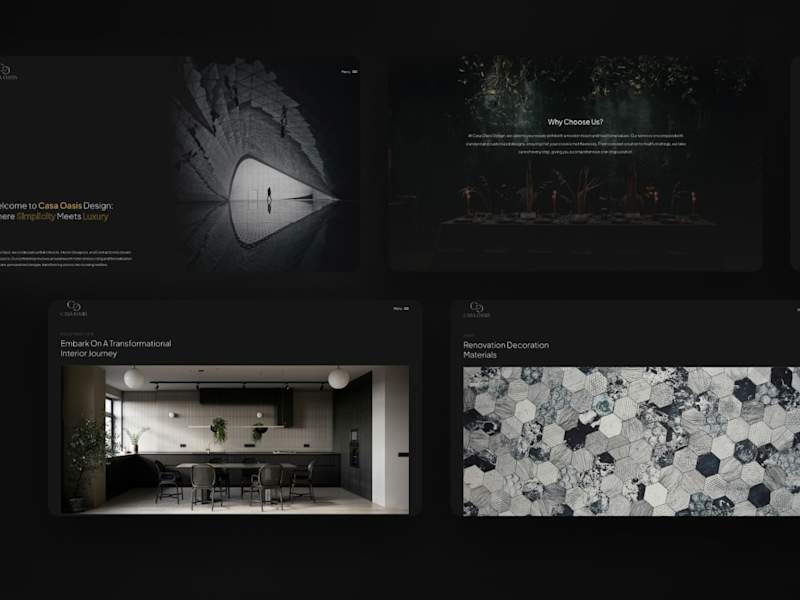The height and width of the screenshot is (600, 800).
Task: Open the black-and-white tunnel architecture image
Action: click(265, 163)
